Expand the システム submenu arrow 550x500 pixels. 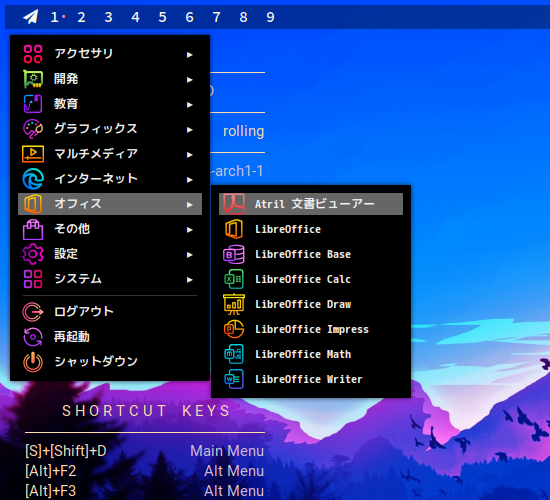click(189, 280)
